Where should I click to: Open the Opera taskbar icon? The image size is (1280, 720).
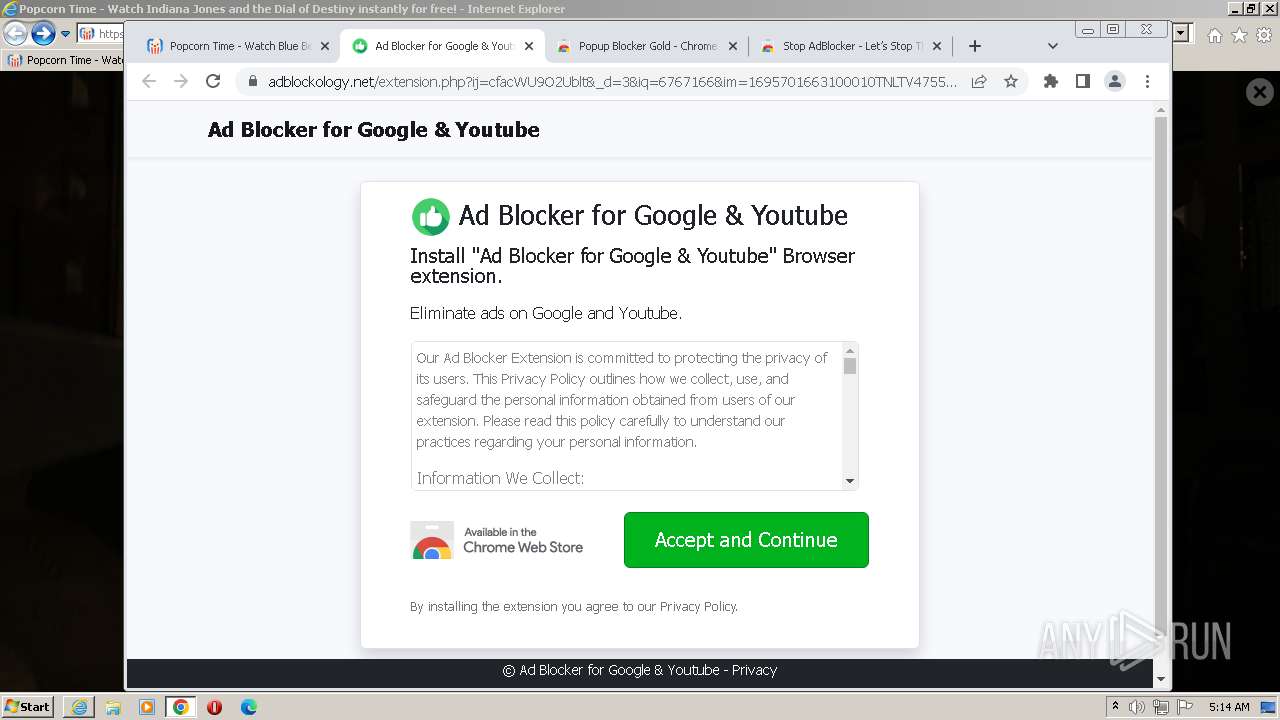(x=214, y=707)
